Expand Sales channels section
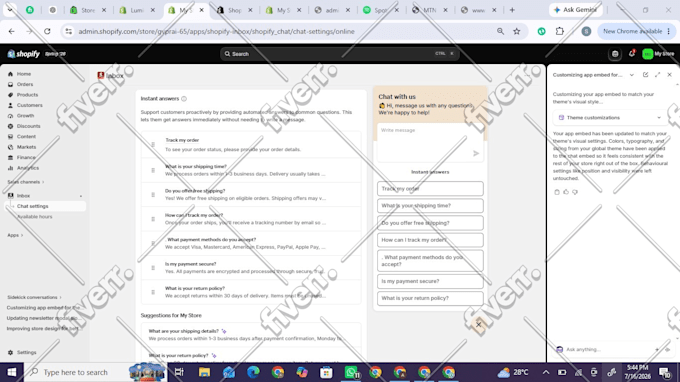Screen dimensions: 680x382 pyautogui.click(x=26, y=182)
